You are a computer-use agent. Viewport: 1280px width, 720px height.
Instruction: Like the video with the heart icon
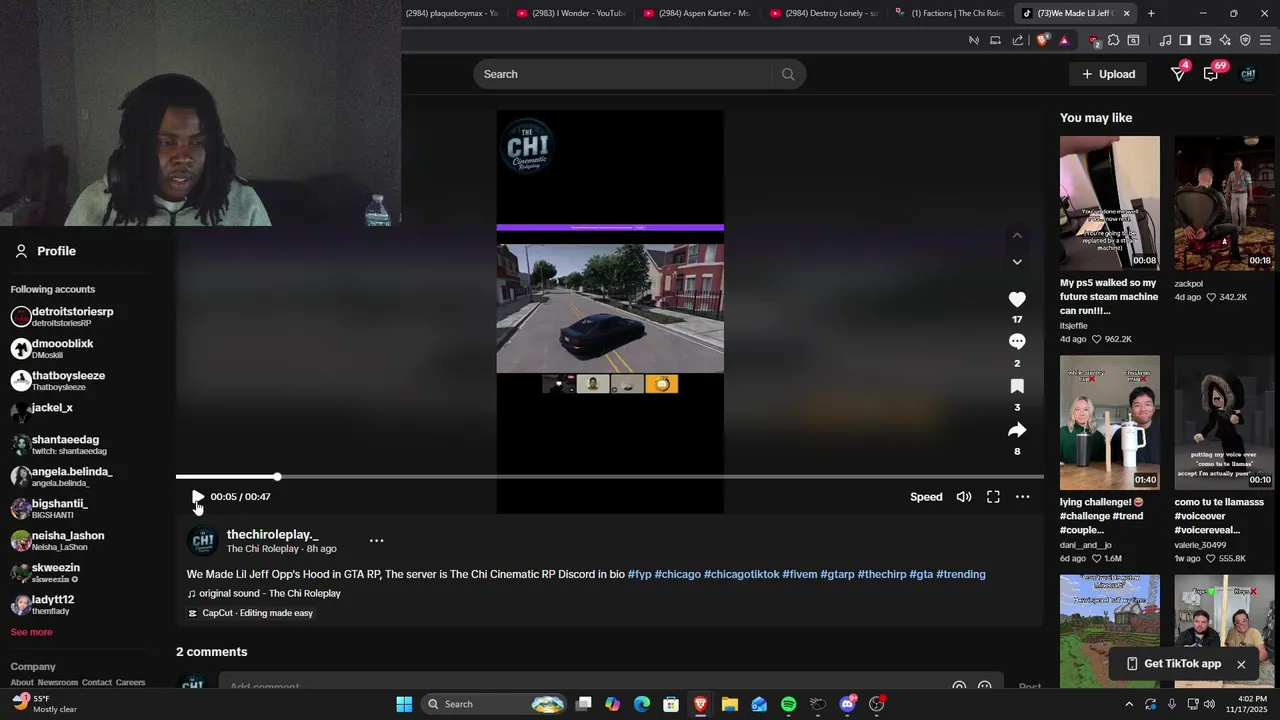point(1017,299)
